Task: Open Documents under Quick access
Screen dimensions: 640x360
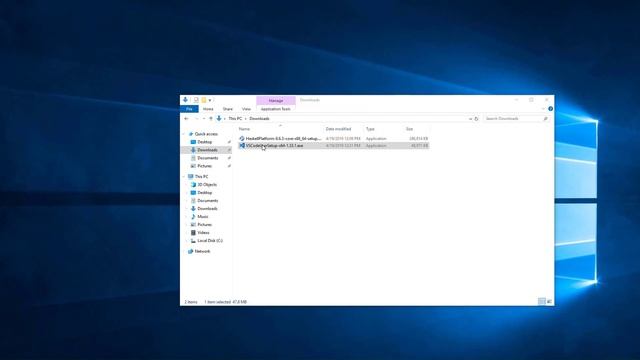Action: coord(208,158)
